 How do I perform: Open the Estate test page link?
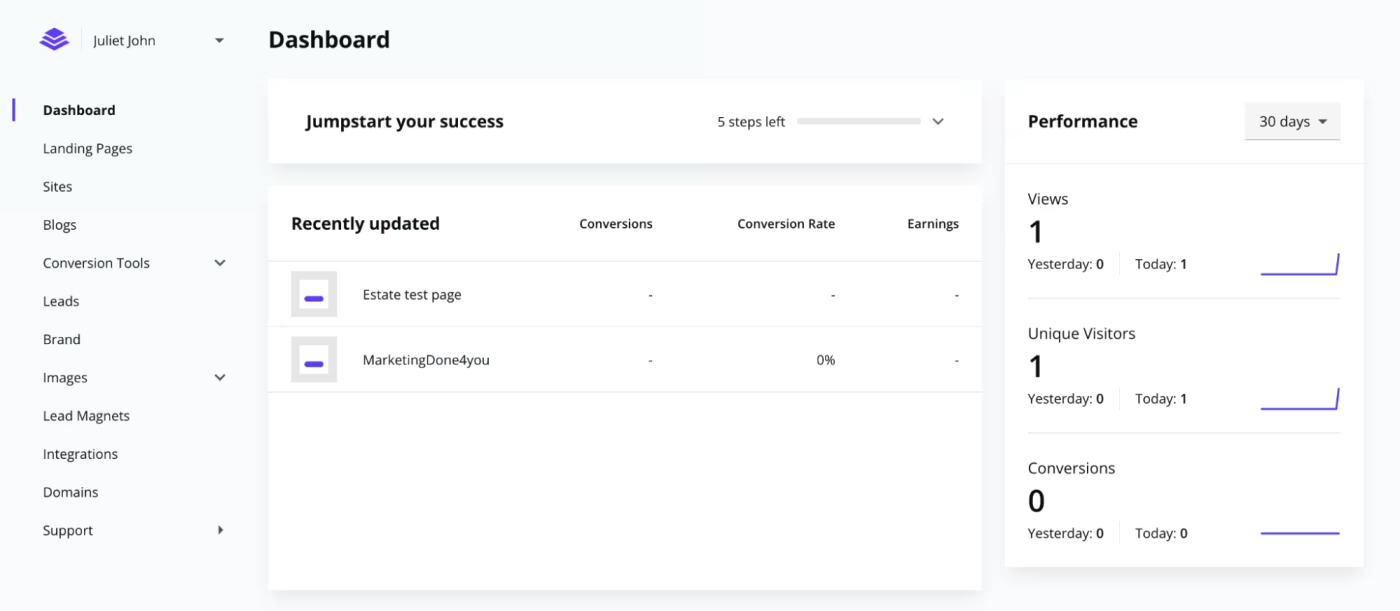pos(412,295)
